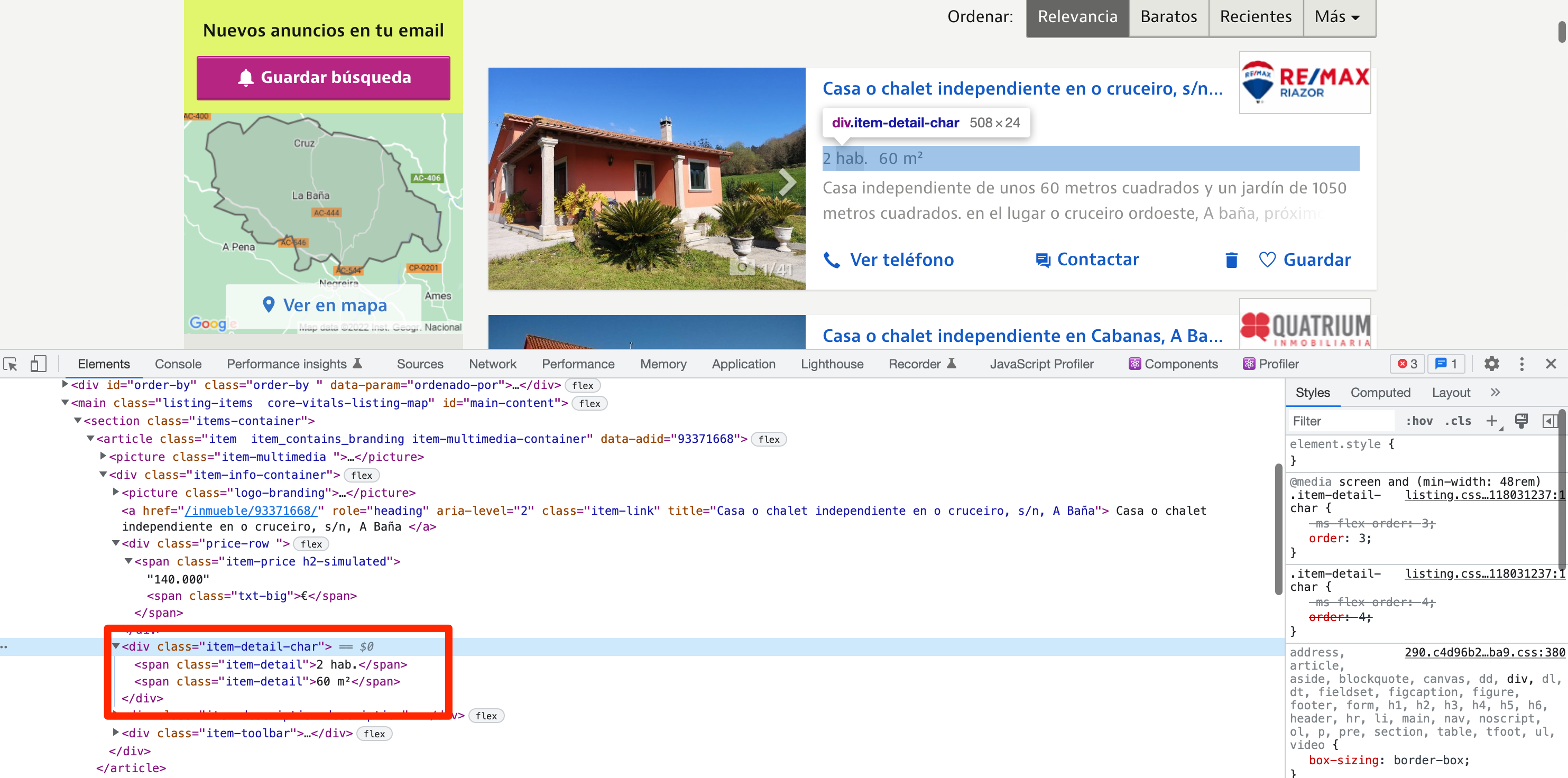Click the Guardar búsqueda button
Screen dimensions: 1568x778
(323, 77)
